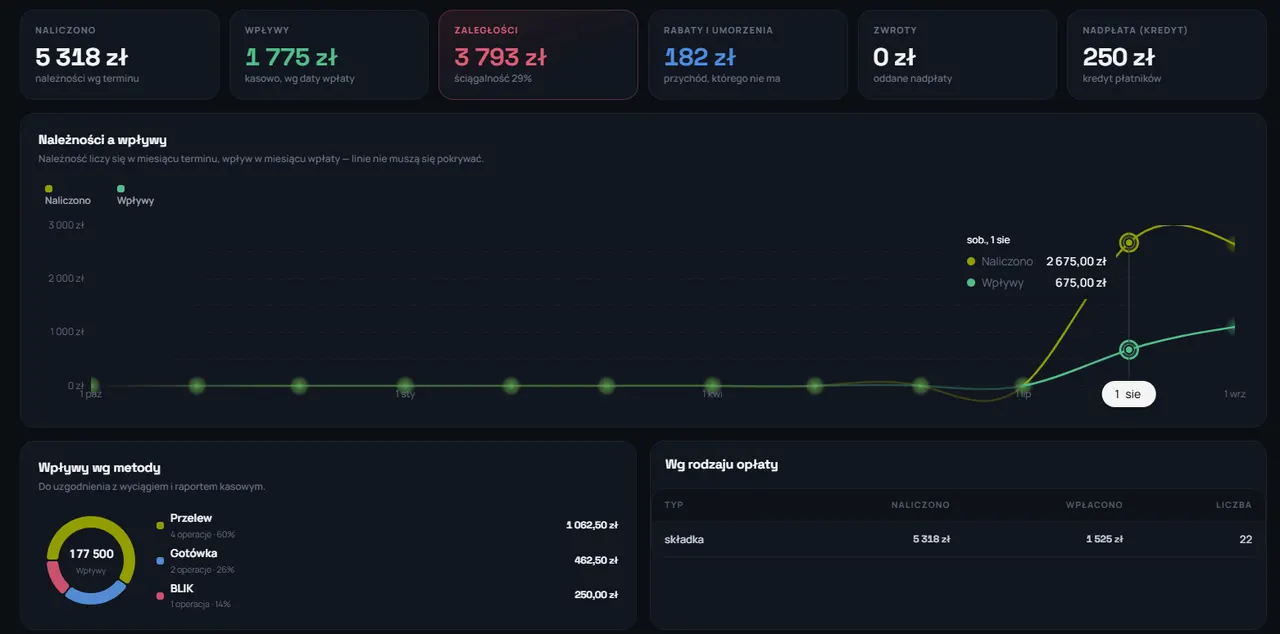Click the BLIK color square in method list

coord(160,596)
